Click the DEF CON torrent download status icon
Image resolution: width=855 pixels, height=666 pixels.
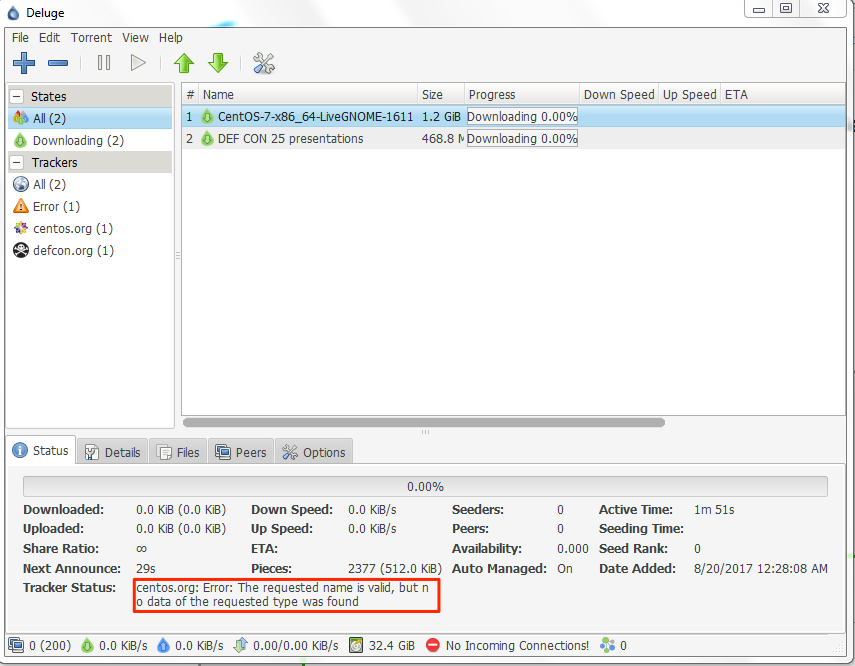point(207,139)
